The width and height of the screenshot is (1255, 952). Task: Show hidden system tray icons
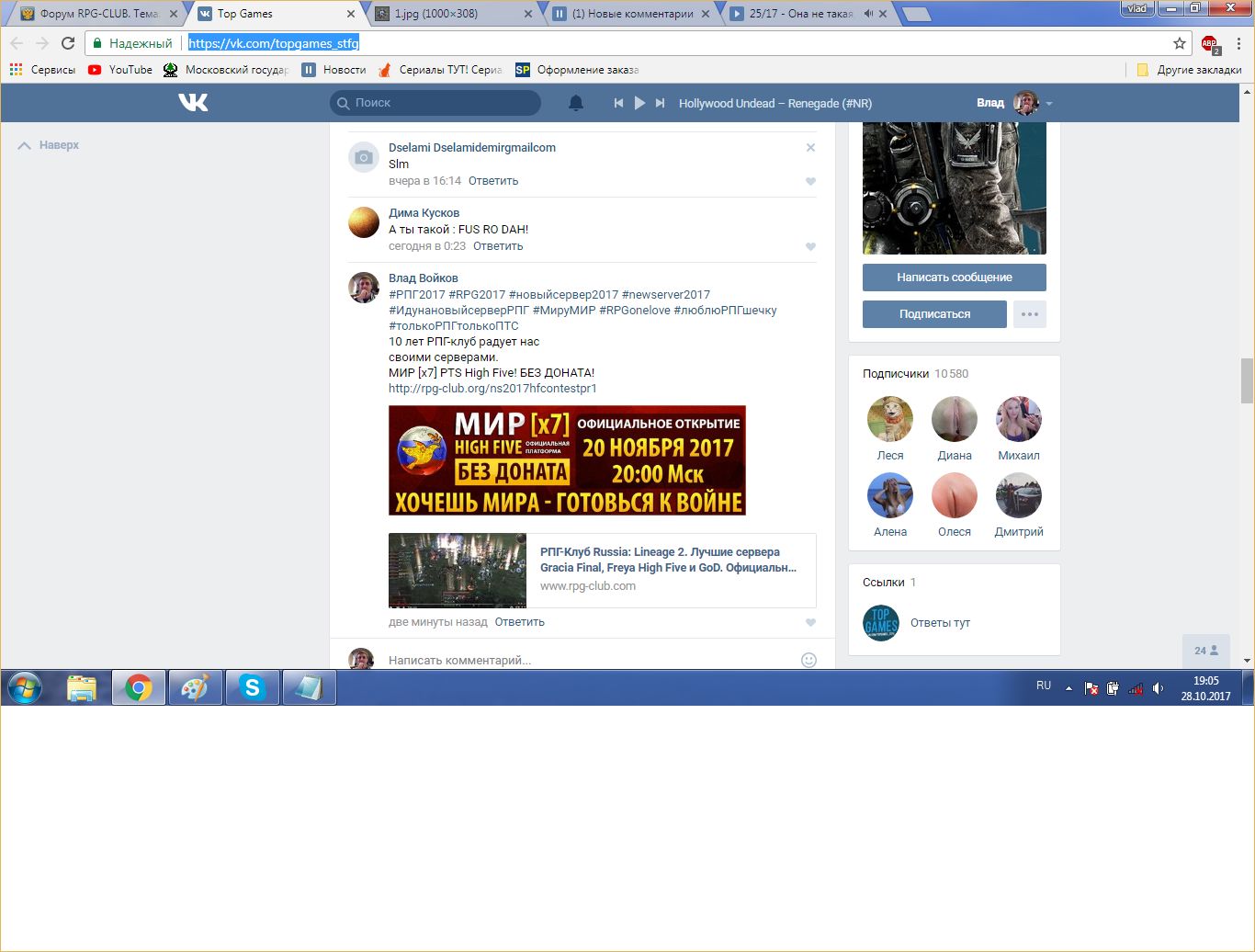coord(1068,688)
